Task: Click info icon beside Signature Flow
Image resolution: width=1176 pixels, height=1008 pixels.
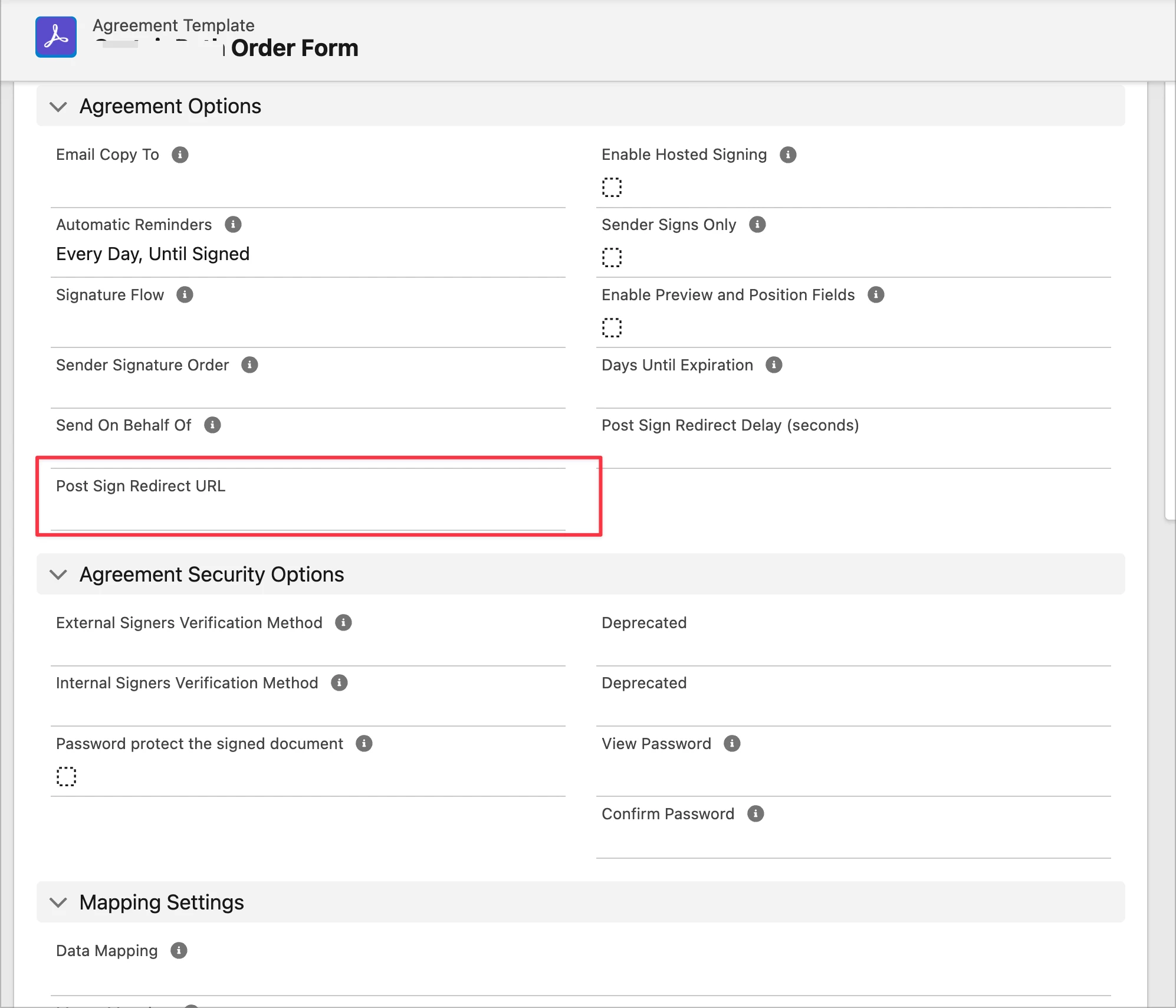Action: [185, 295]
